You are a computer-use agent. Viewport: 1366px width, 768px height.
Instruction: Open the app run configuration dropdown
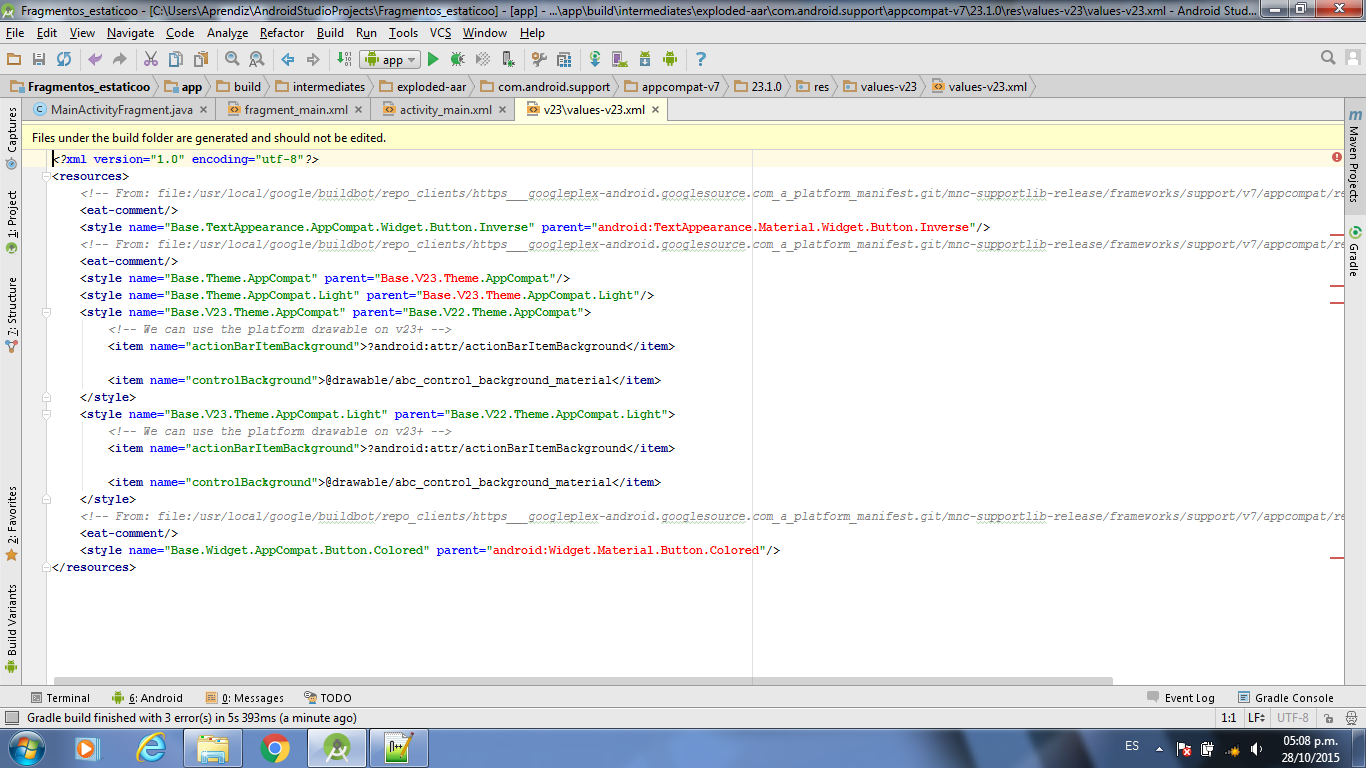point(390,60)
